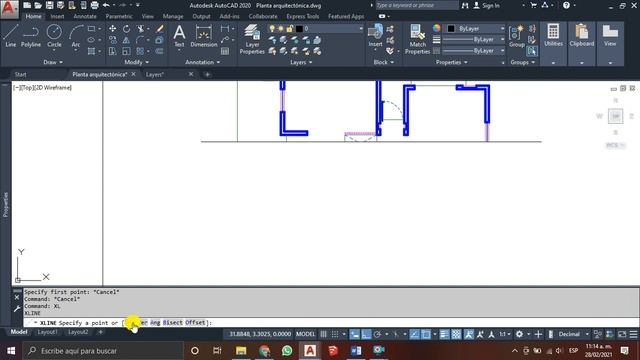
Task: Click the Group objects icon
Action: point(517,36)
